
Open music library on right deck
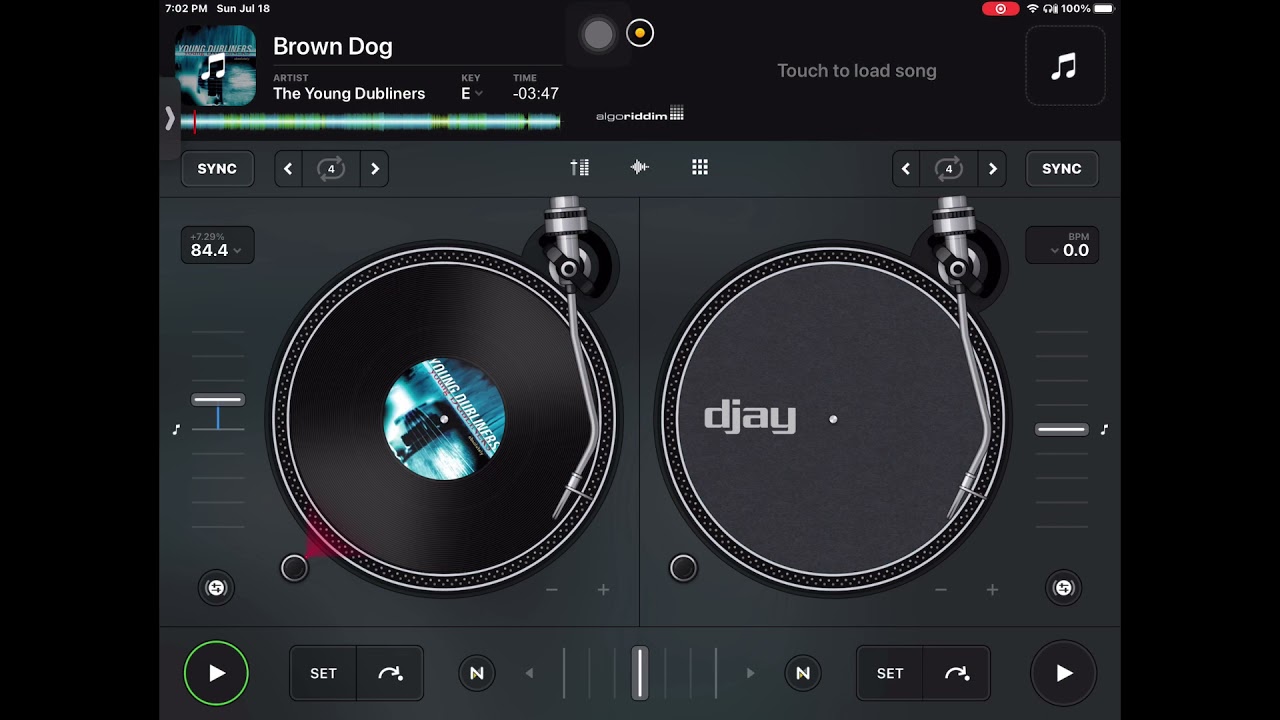point(1065,66)
